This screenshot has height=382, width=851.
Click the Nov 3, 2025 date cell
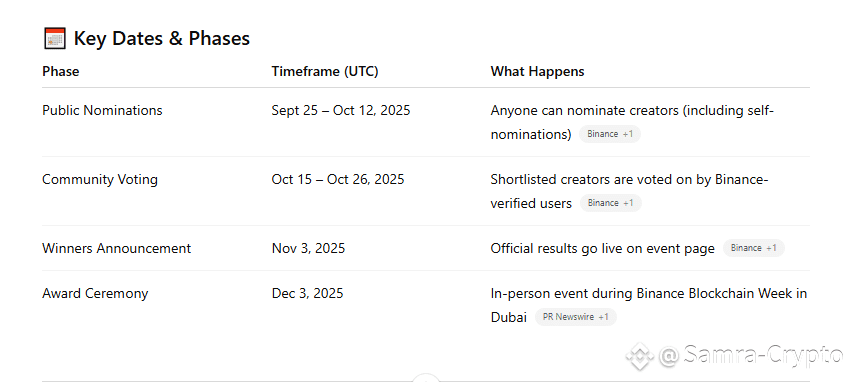point(308,248)
